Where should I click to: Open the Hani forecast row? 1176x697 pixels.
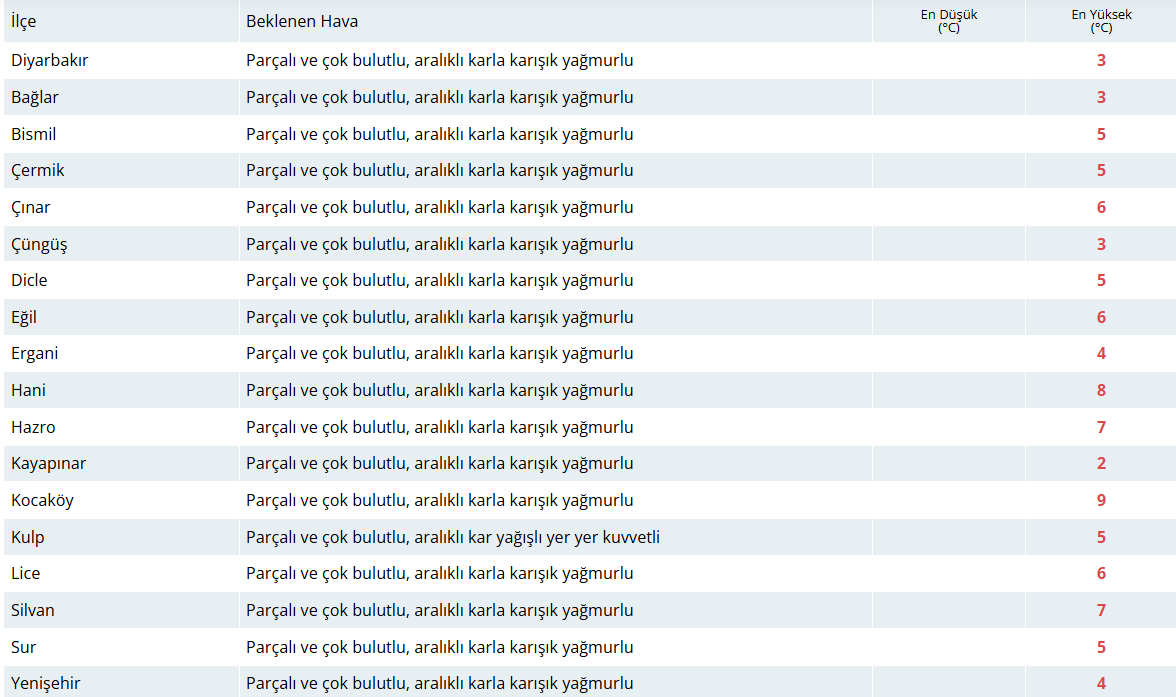click(28, 390)
